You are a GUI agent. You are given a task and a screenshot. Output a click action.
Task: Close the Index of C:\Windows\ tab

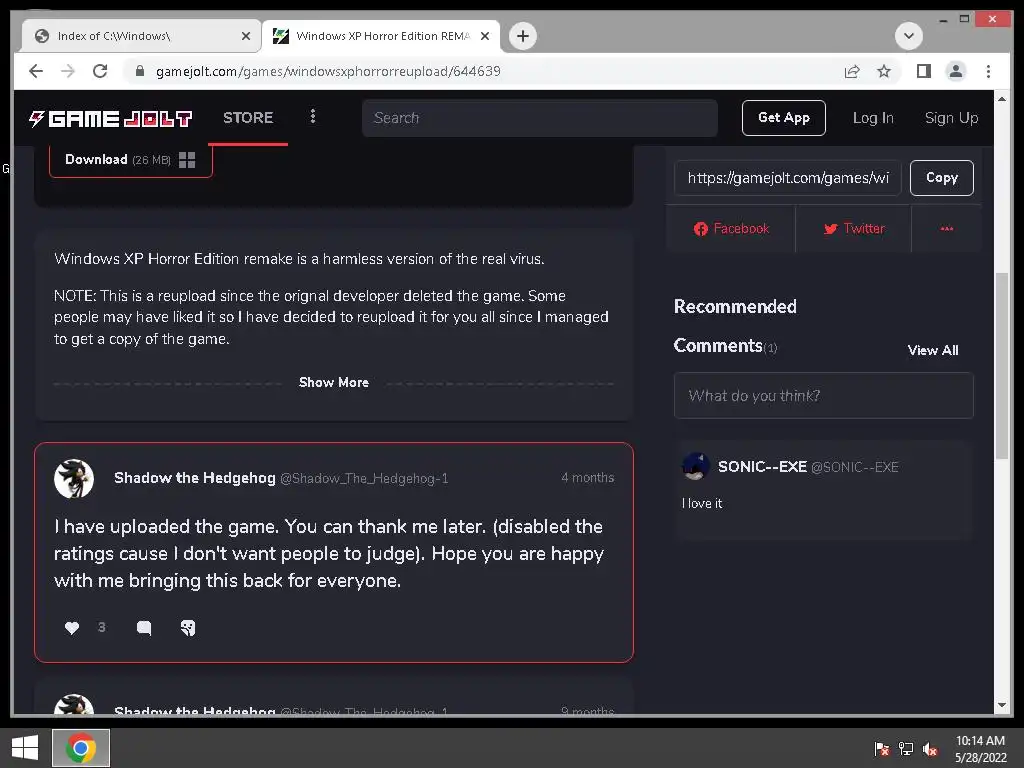click(x=246, y=36)
